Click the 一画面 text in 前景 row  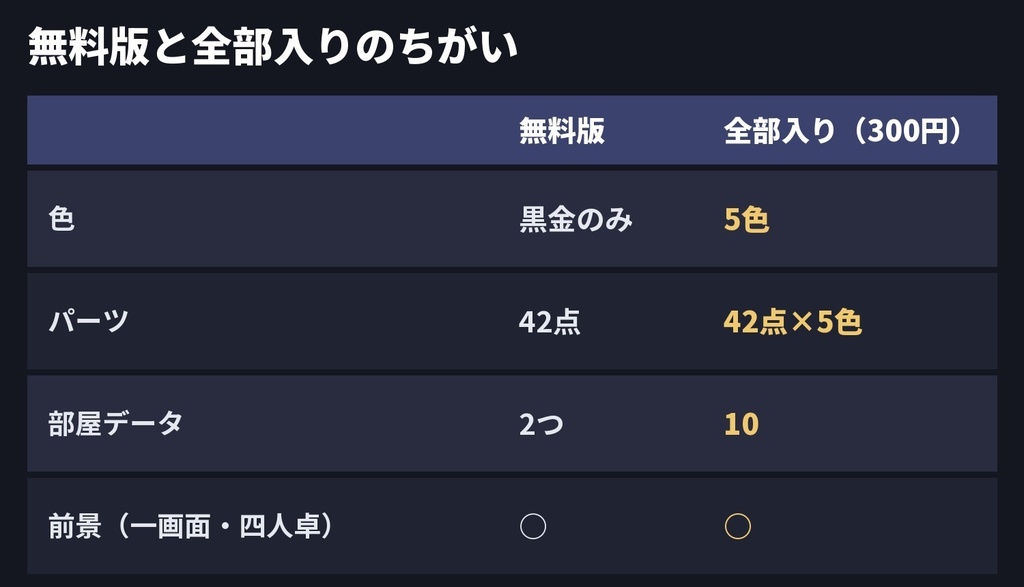(x=168, y=526)
